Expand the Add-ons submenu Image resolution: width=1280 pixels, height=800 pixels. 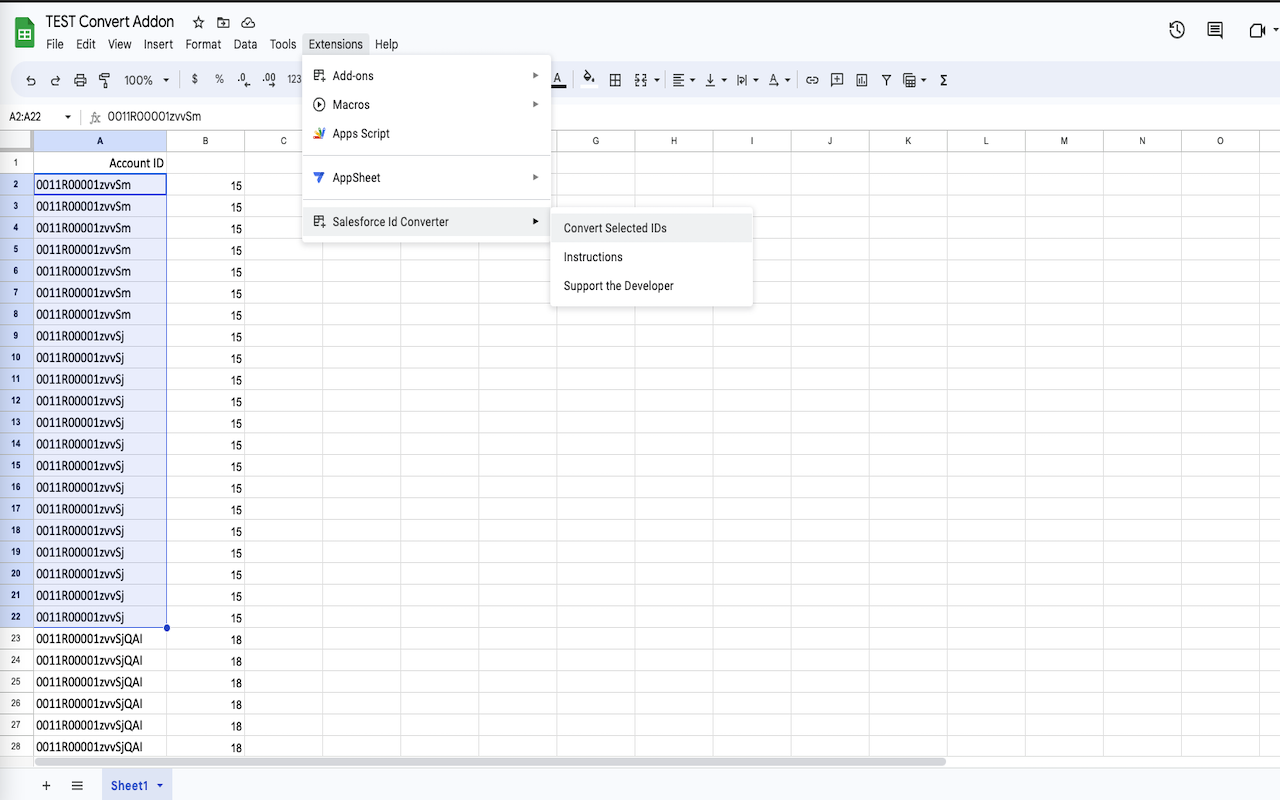coord(427,76)
